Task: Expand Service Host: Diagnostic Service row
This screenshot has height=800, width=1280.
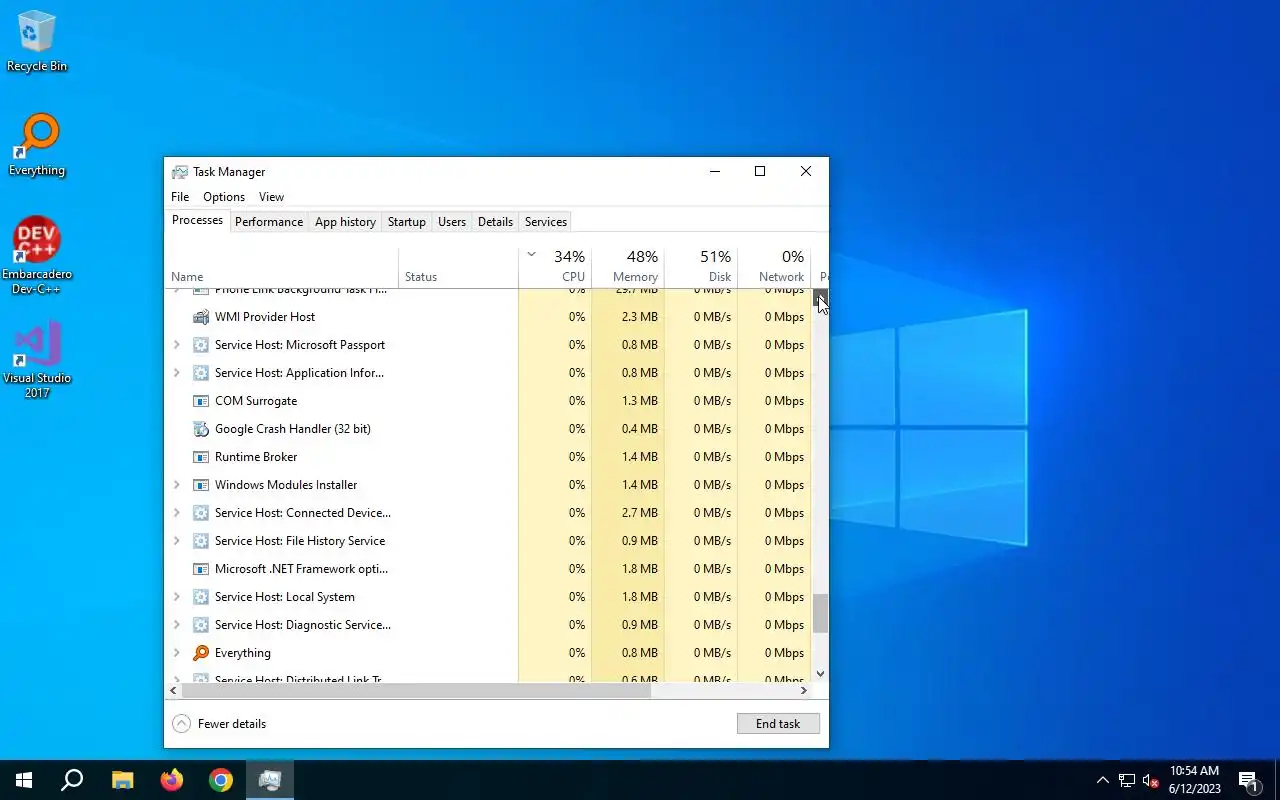Action: [177, 625]
